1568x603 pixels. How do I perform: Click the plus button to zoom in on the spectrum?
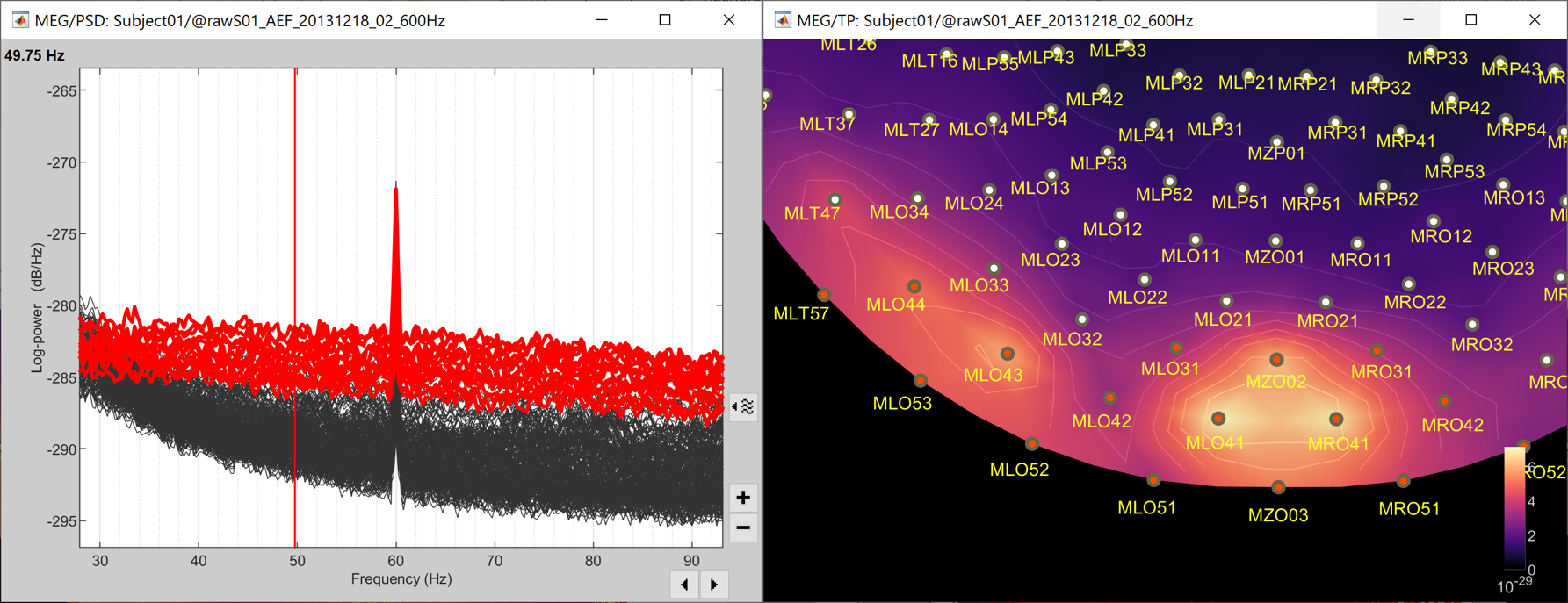tap(743, 498)
